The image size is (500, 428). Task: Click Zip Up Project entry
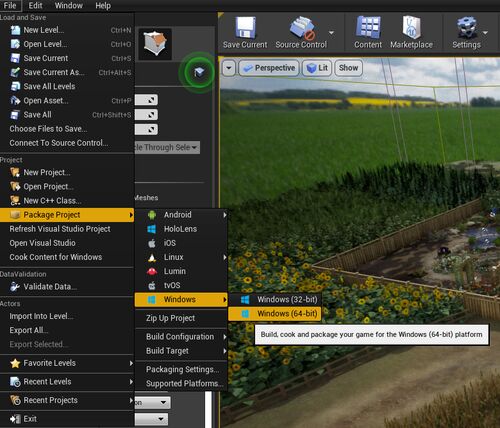click(181, 318)
